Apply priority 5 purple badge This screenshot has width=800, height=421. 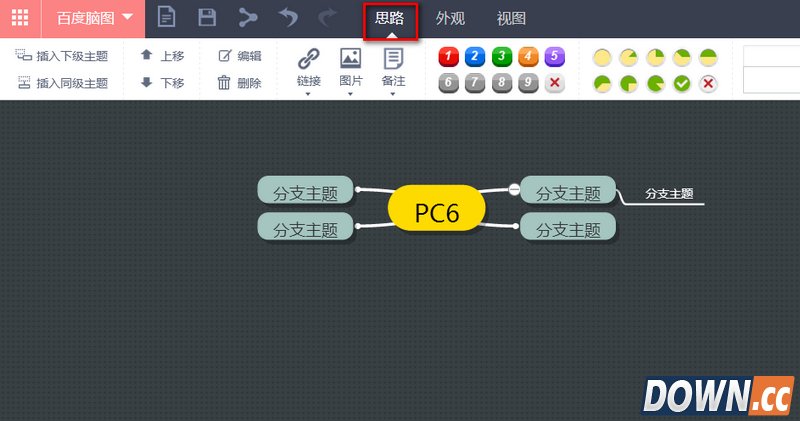(x=554, y=57)
